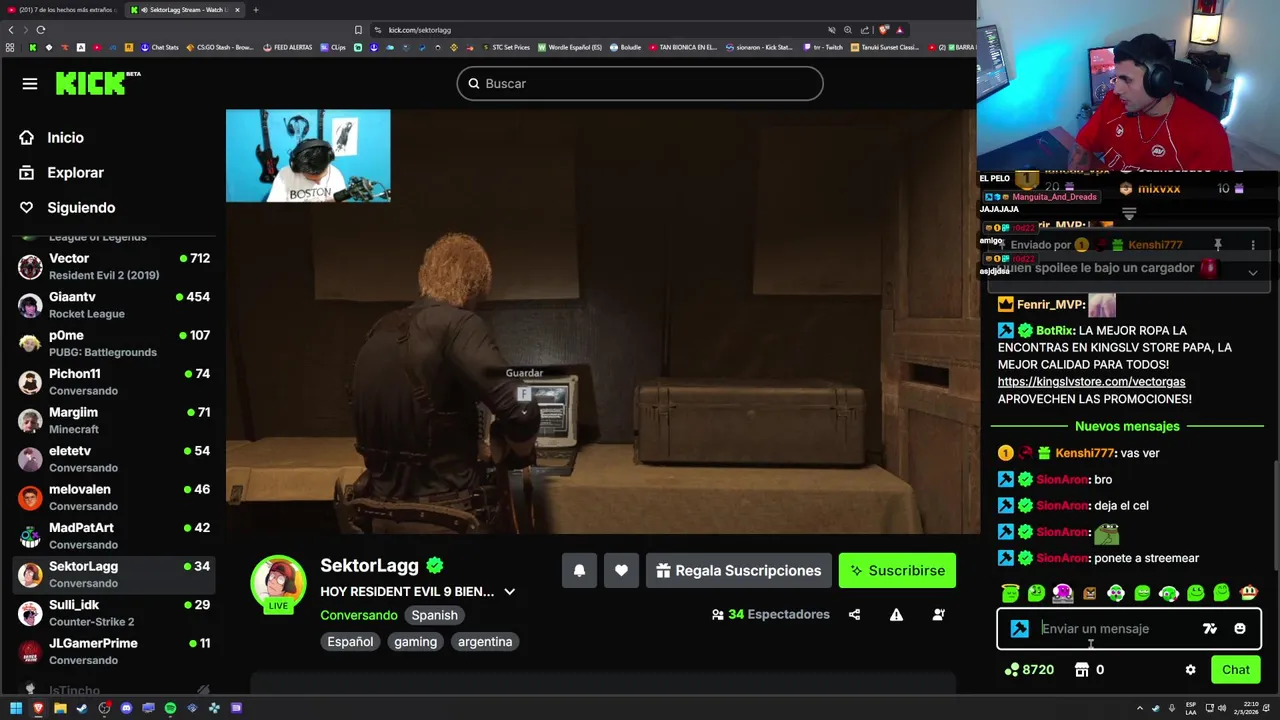Open the Kick hamburger menu
The width and height of the screenshot is (1280, 720).
point(30,84)
